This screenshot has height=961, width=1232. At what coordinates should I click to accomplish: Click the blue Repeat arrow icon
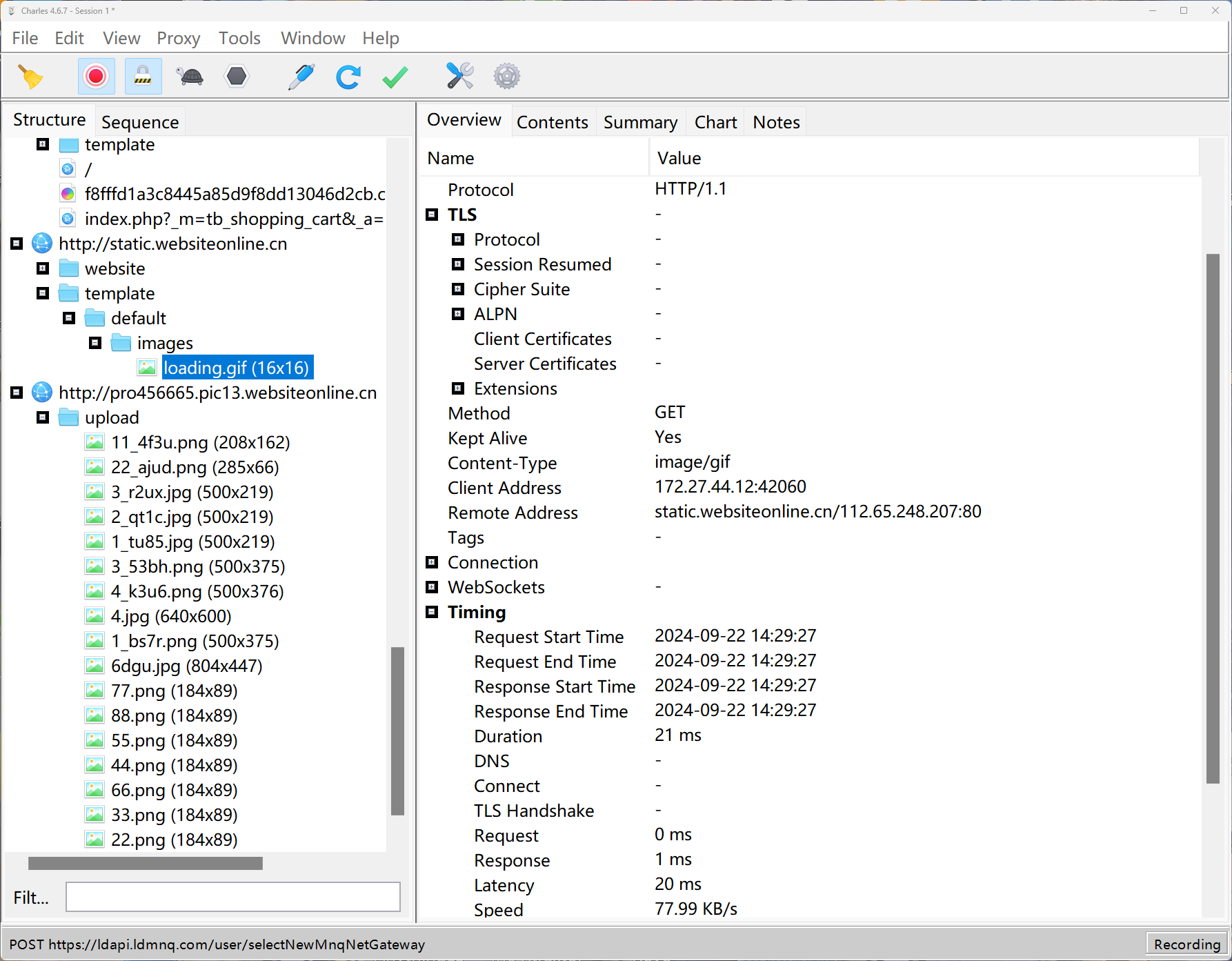[x=348, y=77]
